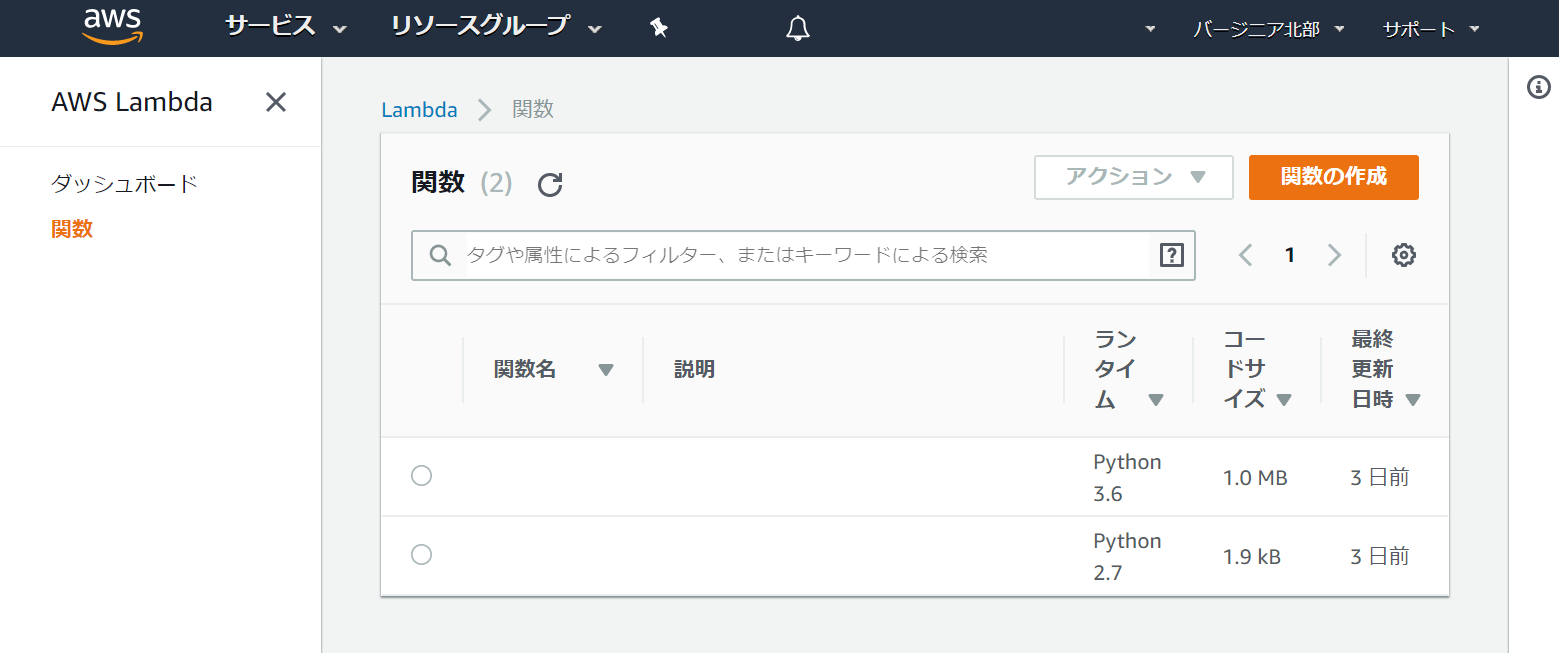Open the info panel on the right edge
Screen dimensions: 1559x653
[x=1537, y=87]
